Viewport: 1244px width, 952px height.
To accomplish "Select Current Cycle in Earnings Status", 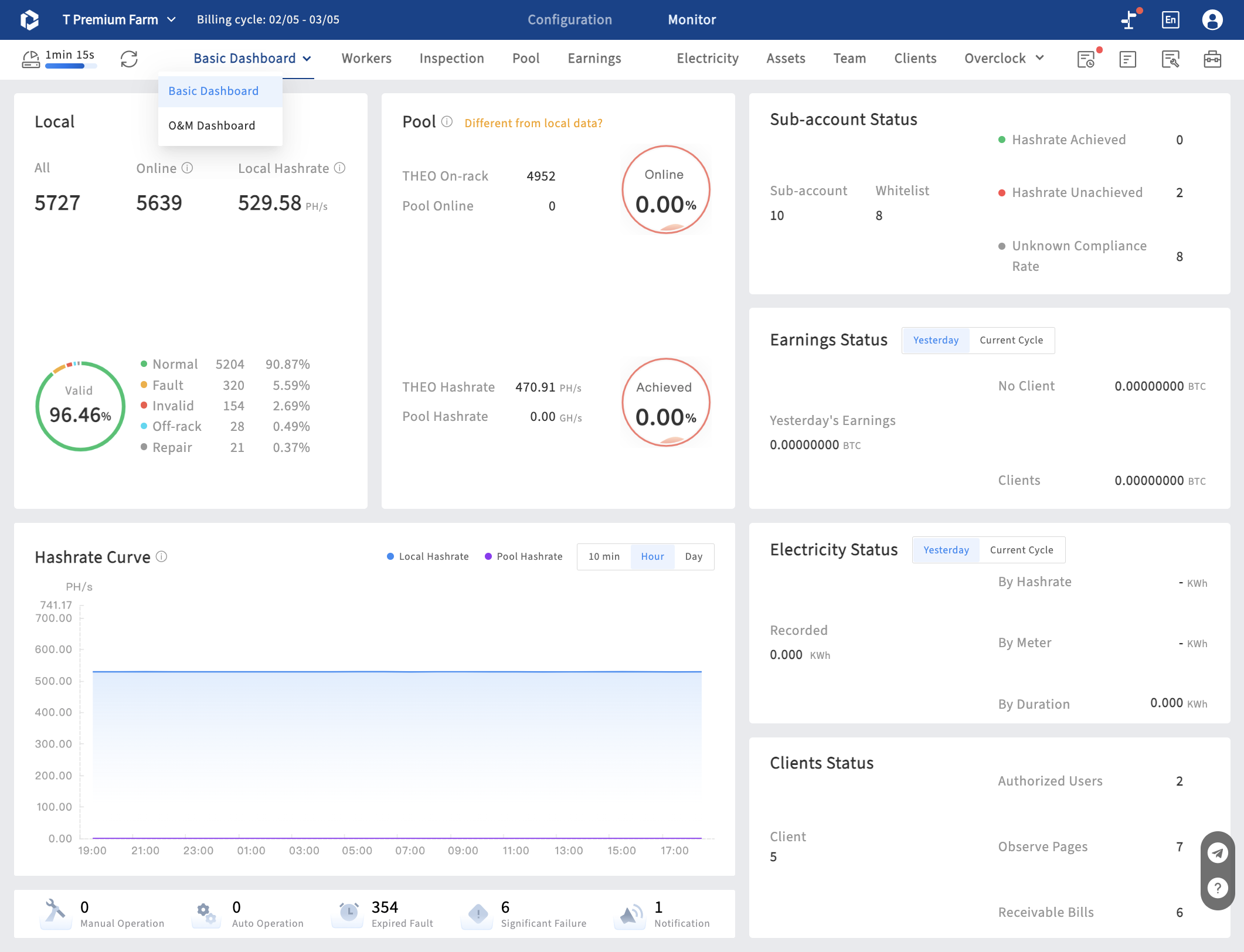I will (x=1011, y=340).
